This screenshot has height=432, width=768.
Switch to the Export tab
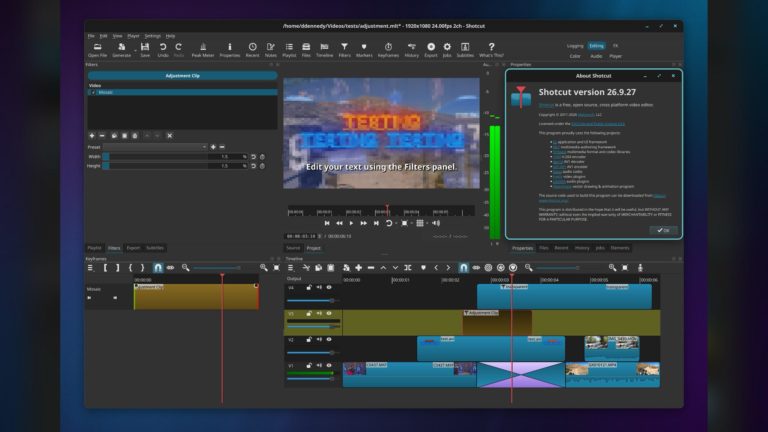(x=133, y=248)
